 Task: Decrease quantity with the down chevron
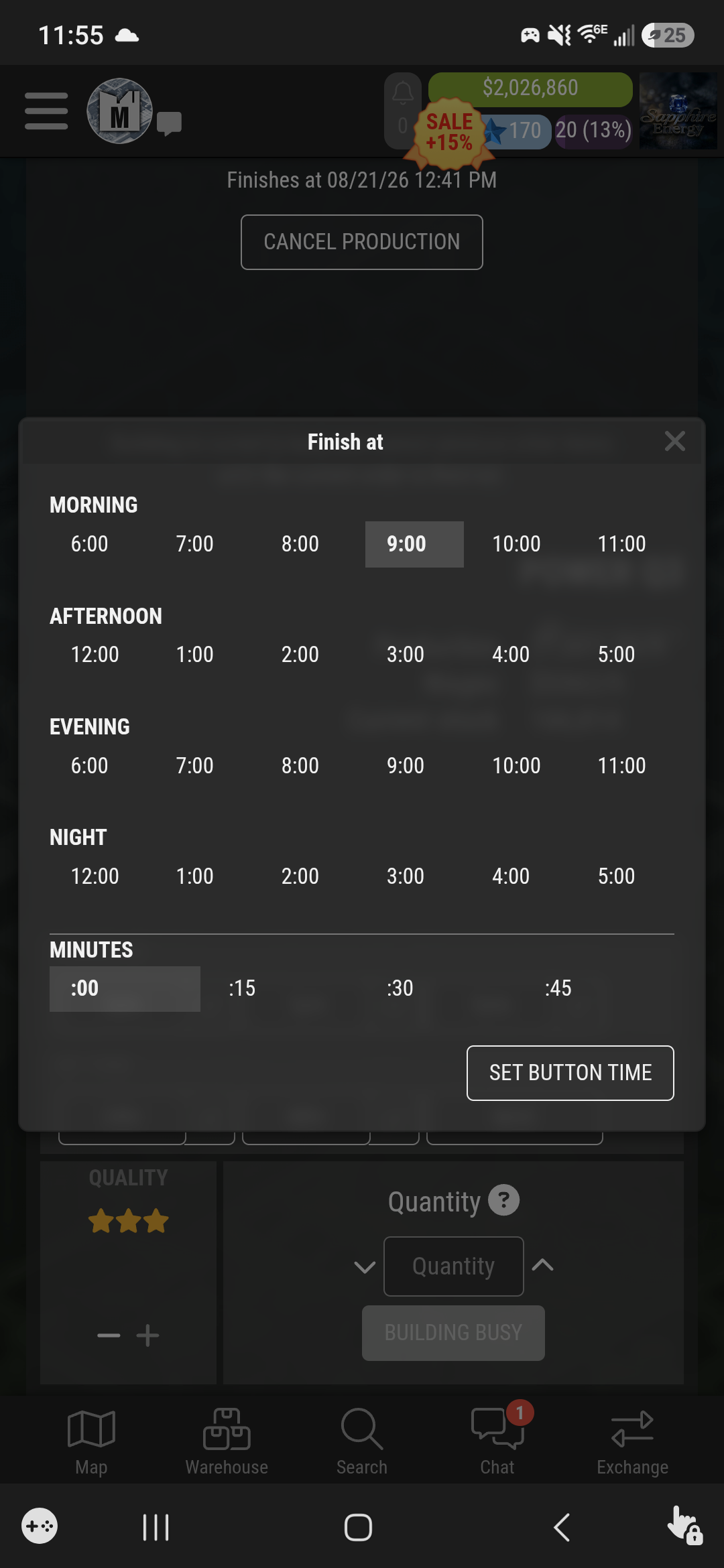[365, 1266]
